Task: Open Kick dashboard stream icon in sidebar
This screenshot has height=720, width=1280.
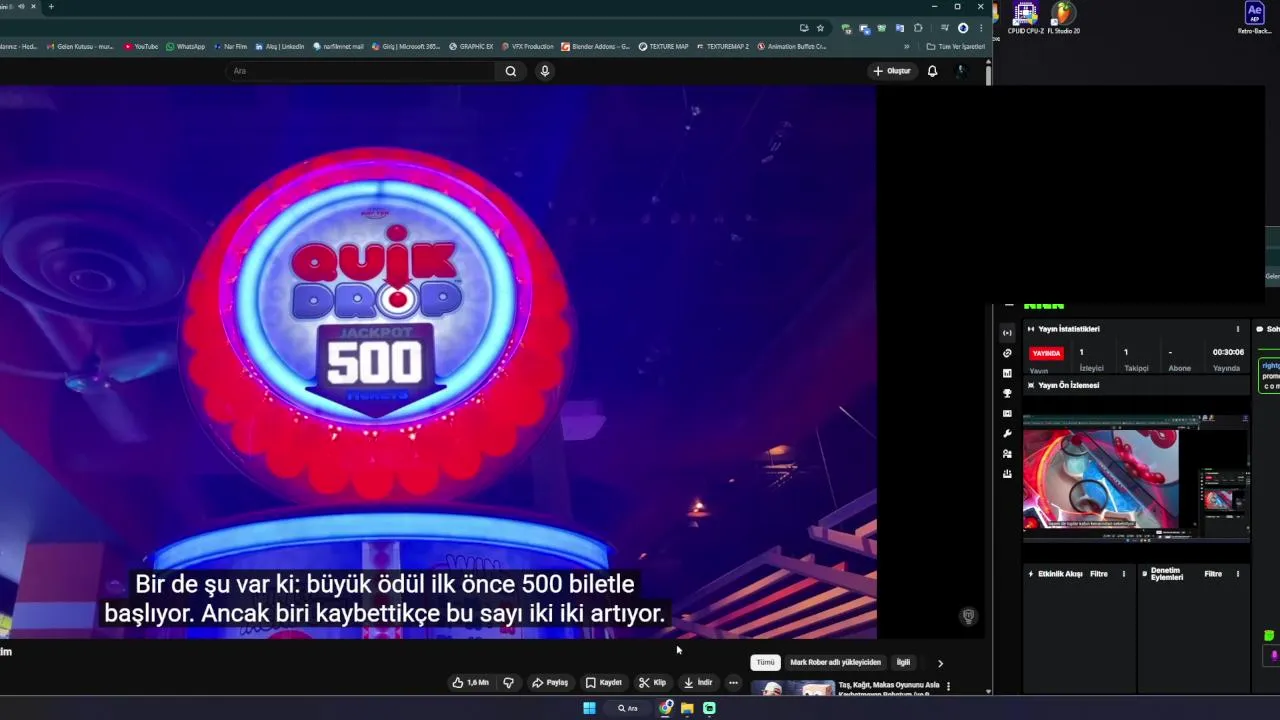Action: click(1007, 333)
